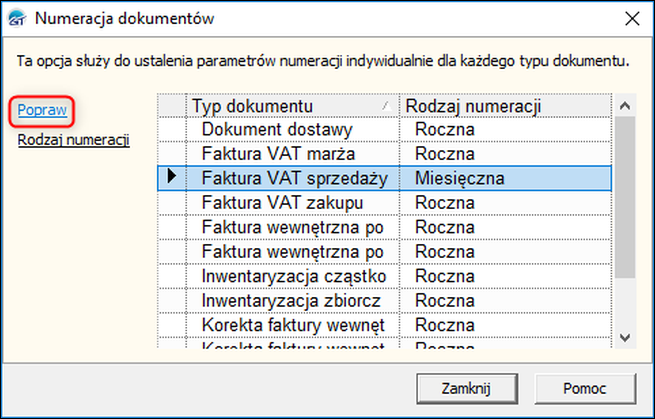Select the Inwentaryzacja zbiorcz row
The width and height of the screenshot is (655, 419).
click(x=291, y=300)
